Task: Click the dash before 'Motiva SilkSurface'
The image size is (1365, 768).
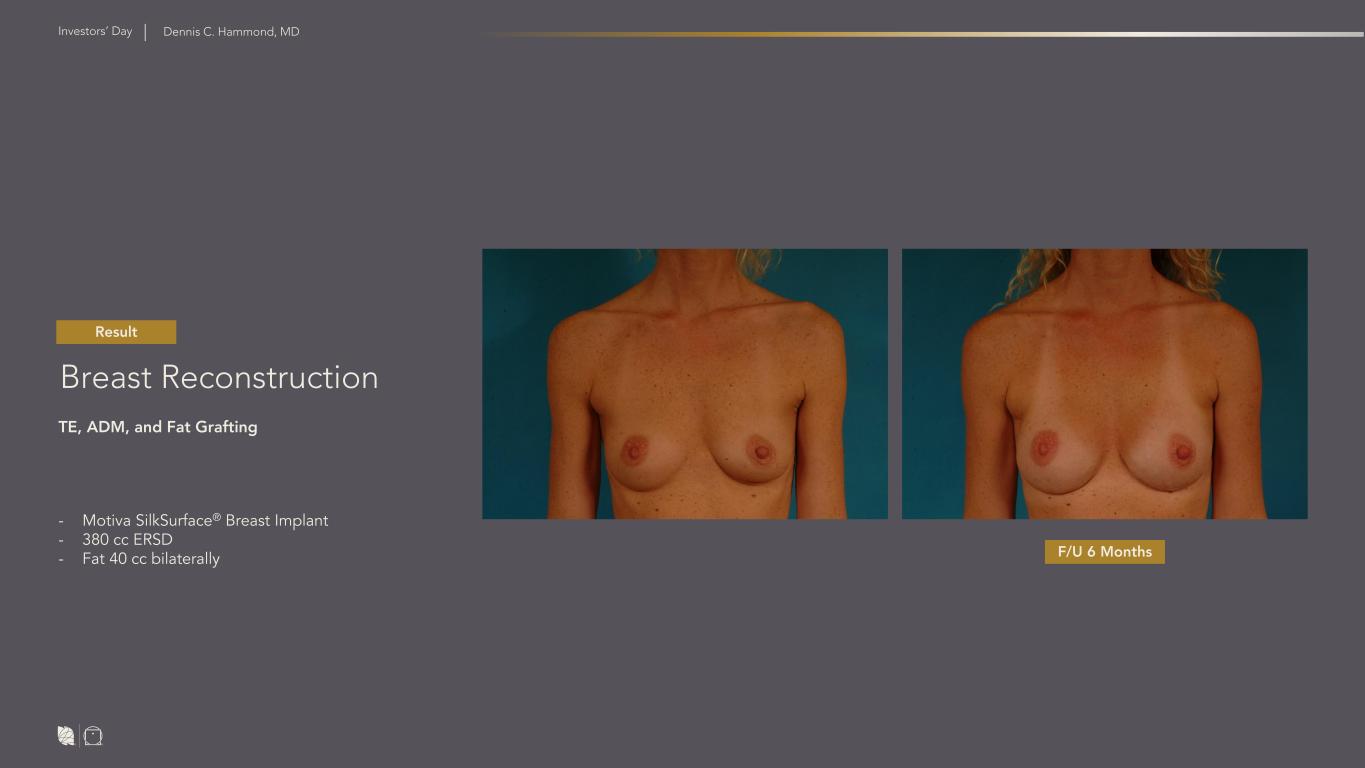Action: (x=61, y=521)
